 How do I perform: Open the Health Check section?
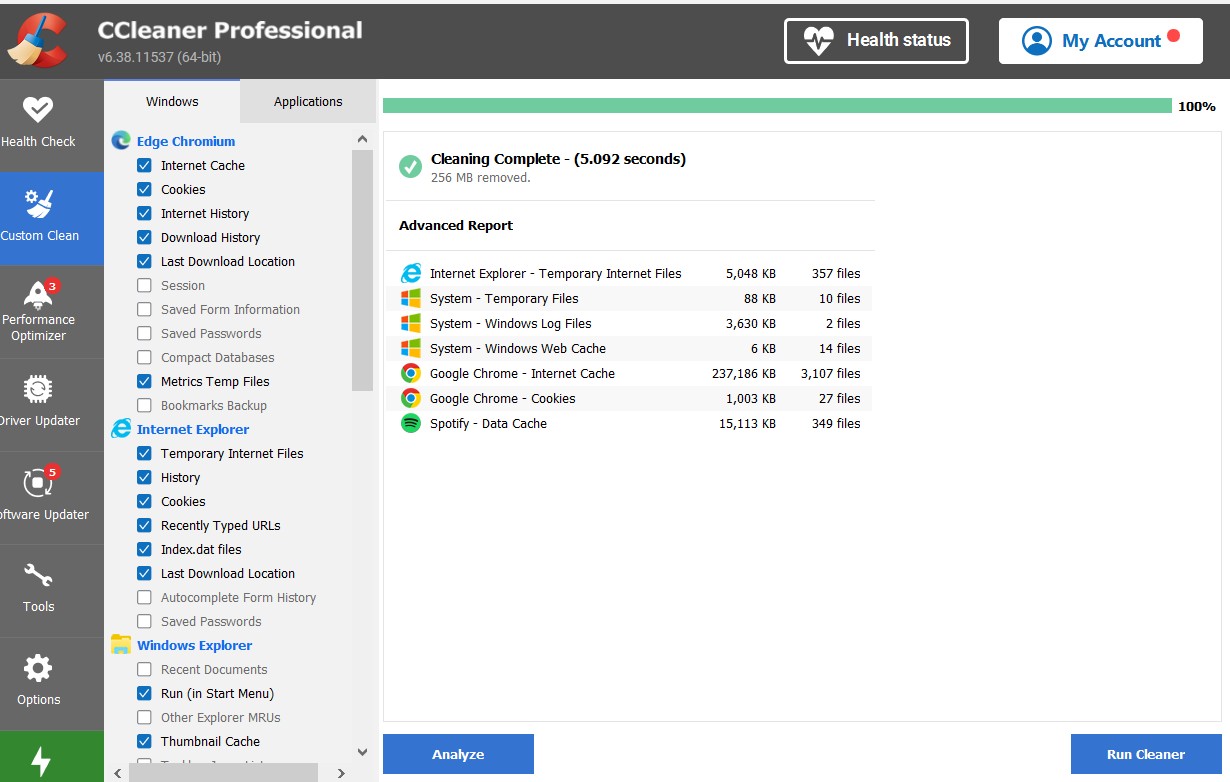40,123
